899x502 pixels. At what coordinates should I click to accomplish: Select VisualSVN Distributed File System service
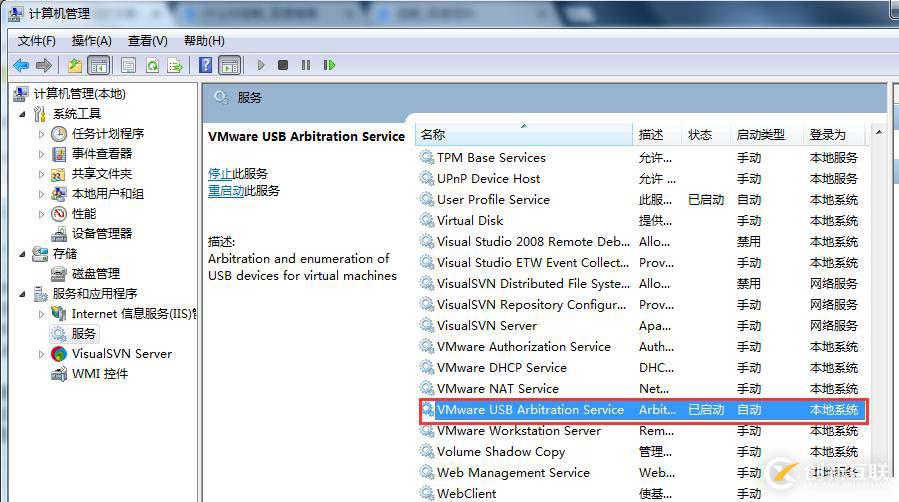(x=642, y=284)
